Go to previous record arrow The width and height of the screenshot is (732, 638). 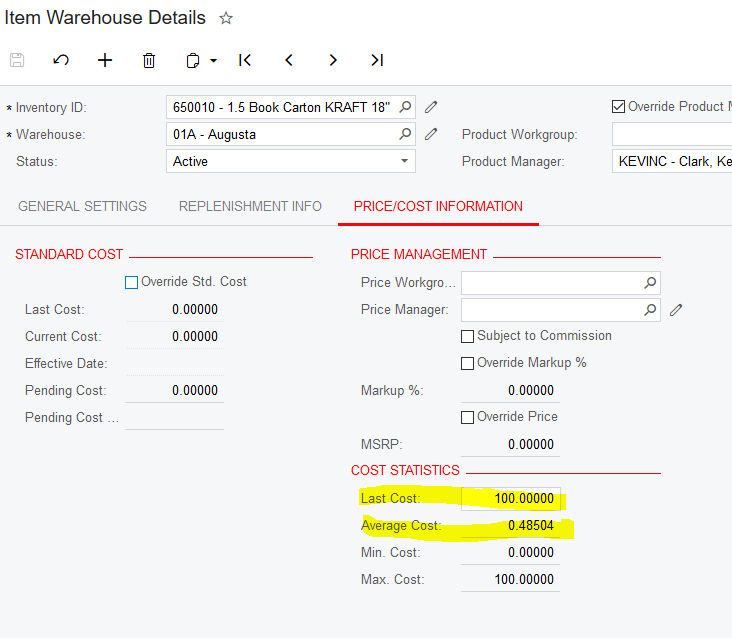[289, 60]
